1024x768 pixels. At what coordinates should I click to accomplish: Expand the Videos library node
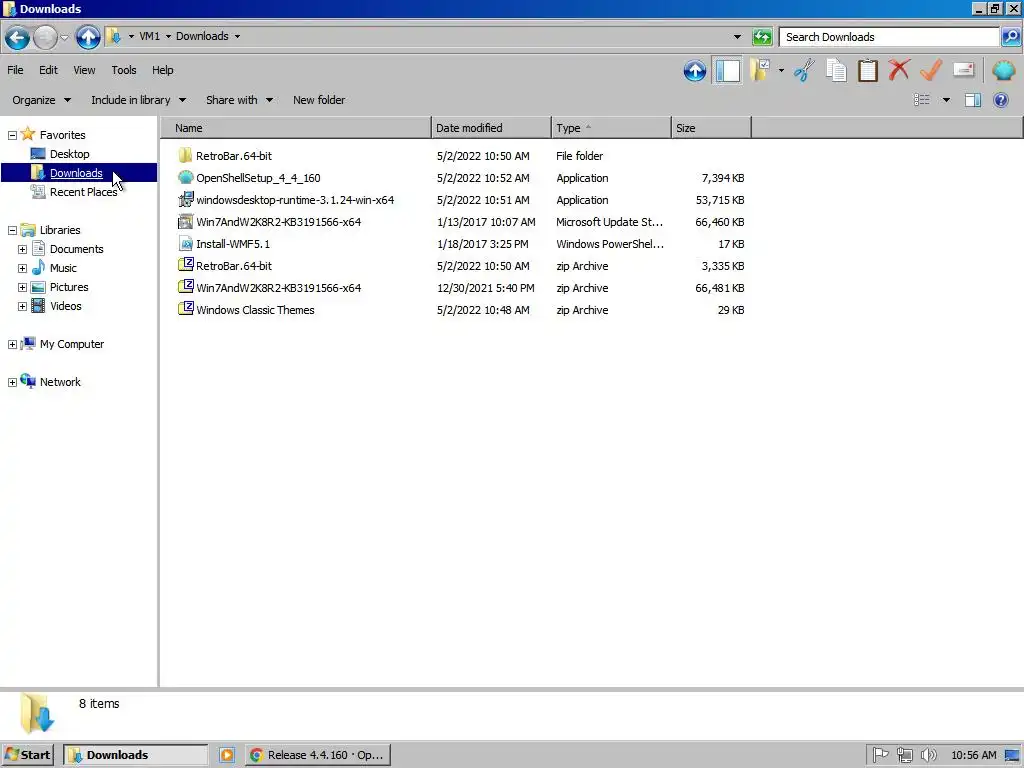[x=22, y=306]
